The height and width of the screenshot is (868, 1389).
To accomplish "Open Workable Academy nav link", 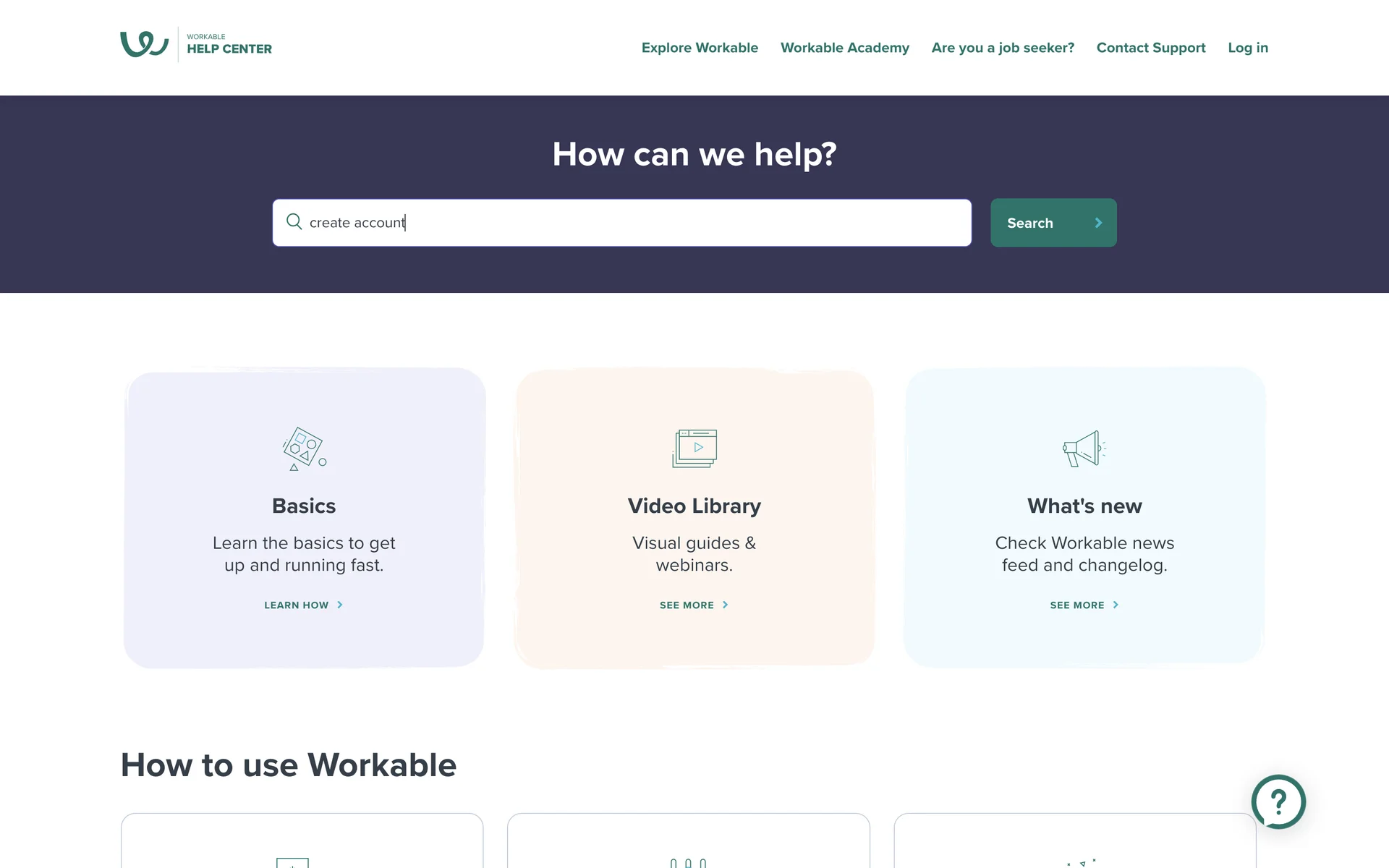I will pyautogui.click(x=844, y=48).
